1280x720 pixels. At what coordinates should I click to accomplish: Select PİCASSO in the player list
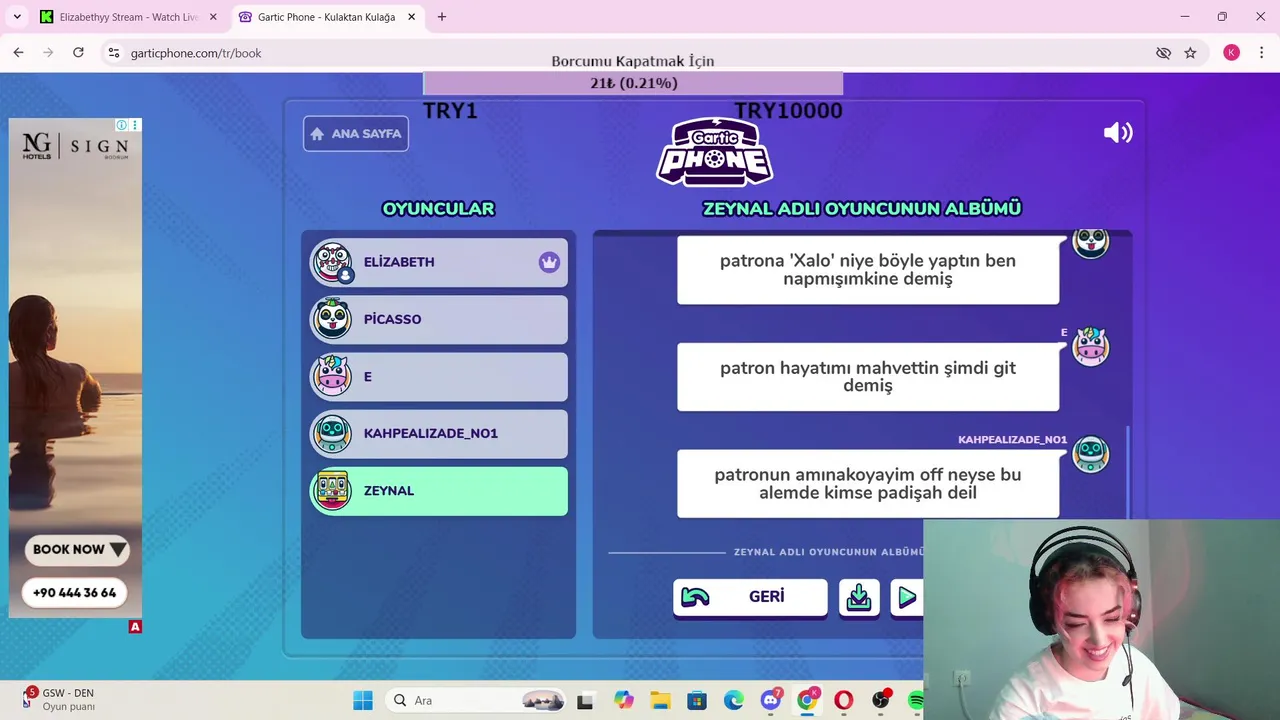438,319
